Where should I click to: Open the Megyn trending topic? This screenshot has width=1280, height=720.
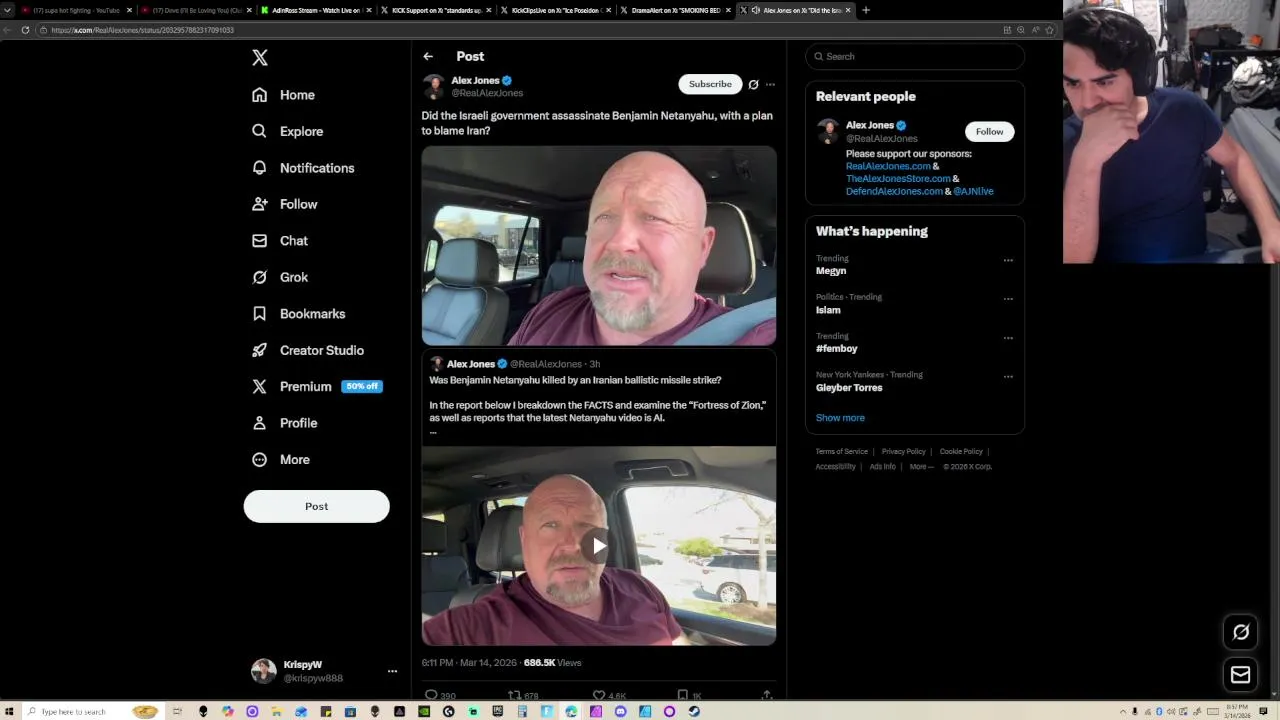tap(831, 271)
